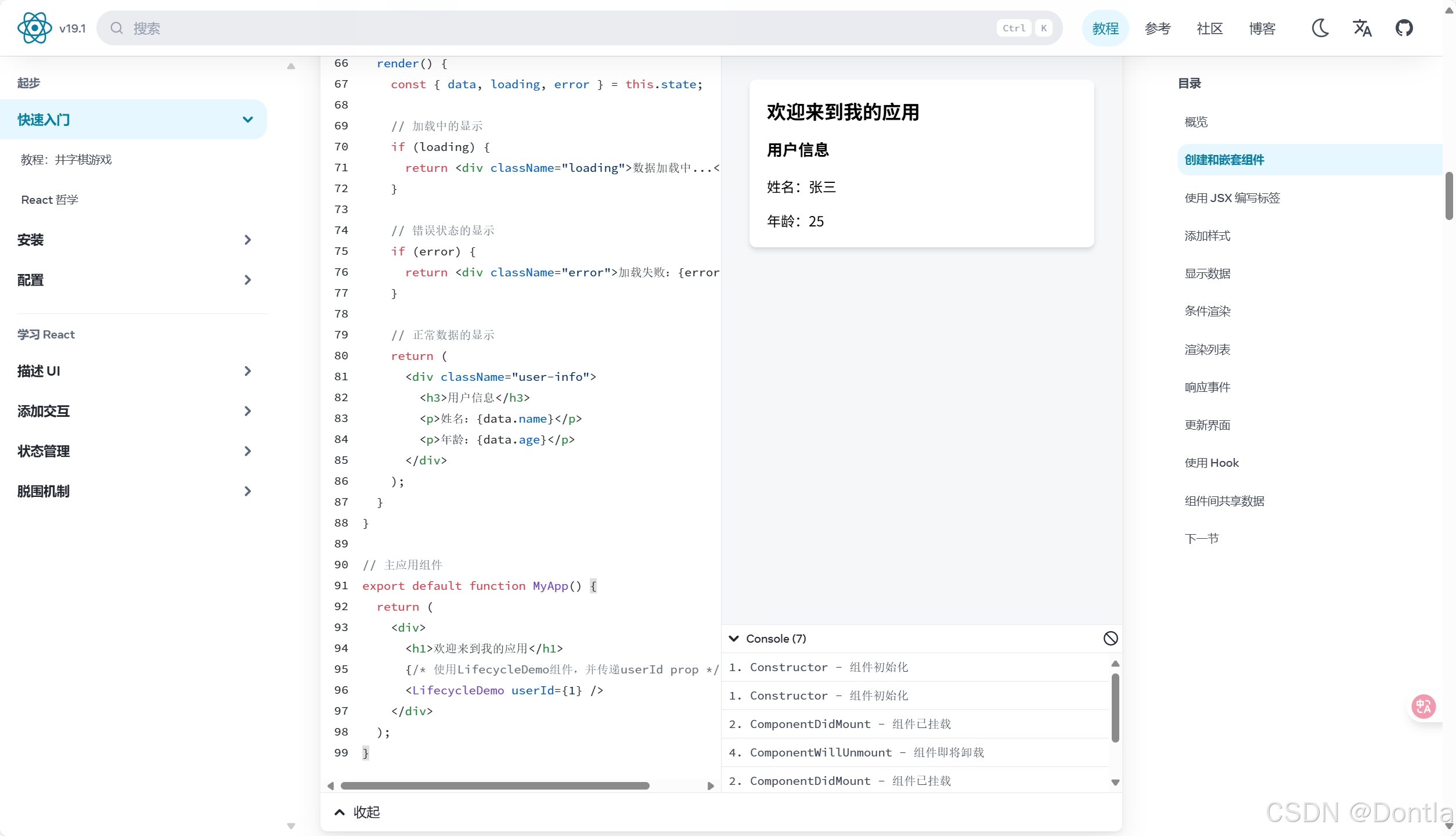Expand the 安装 section
Viewport: 1456px width, 836px height.
click(248, 239)
